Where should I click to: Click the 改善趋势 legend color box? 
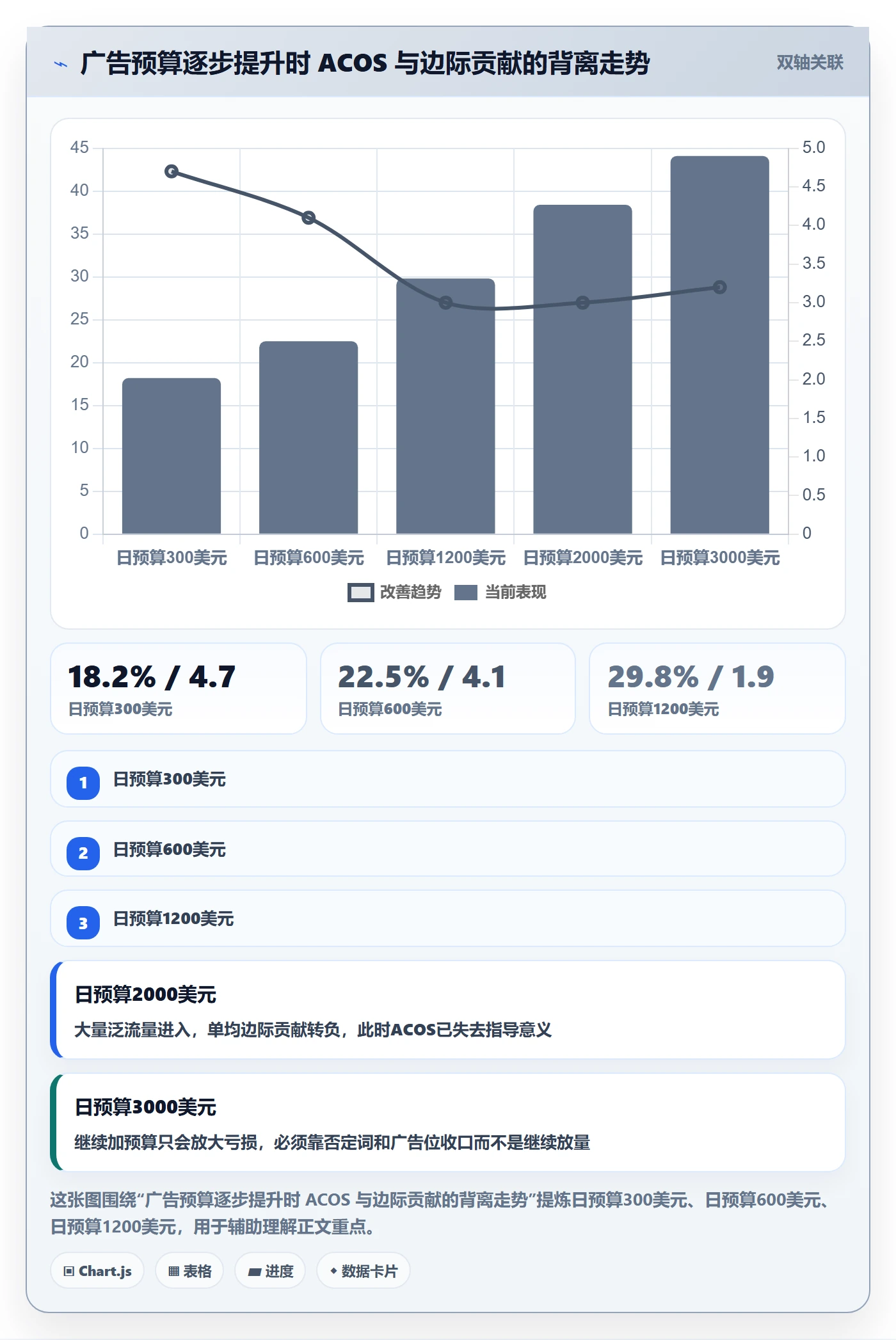pyautogui.click(x=361, y=593)
